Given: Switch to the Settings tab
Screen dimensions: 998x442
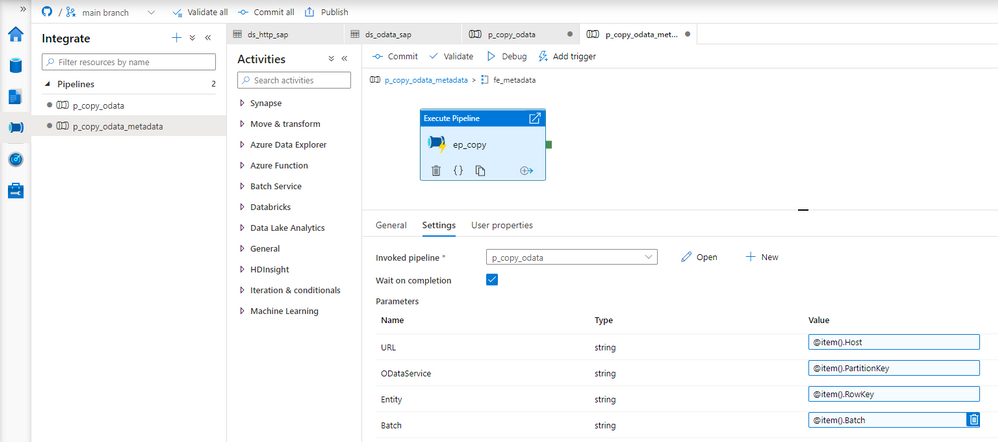Looking at the screenshot, I should (439, 225).
